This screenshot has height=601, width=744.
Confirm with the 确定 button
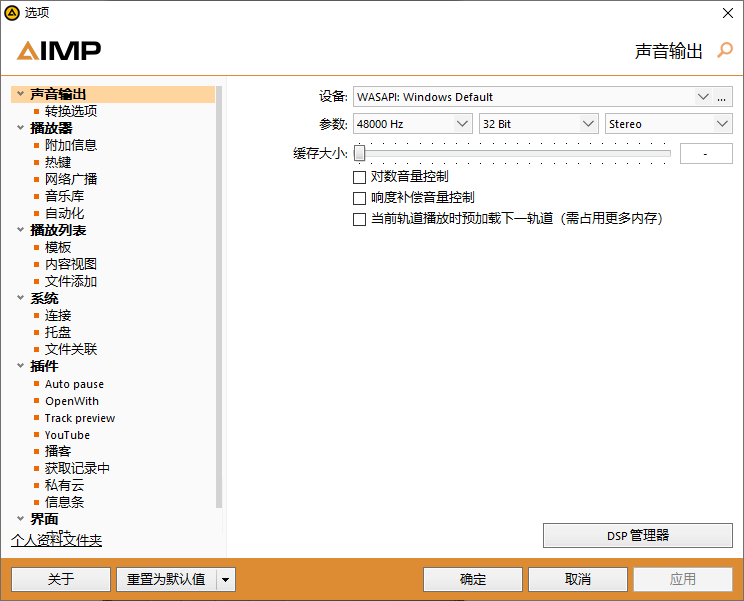(473, 579)
